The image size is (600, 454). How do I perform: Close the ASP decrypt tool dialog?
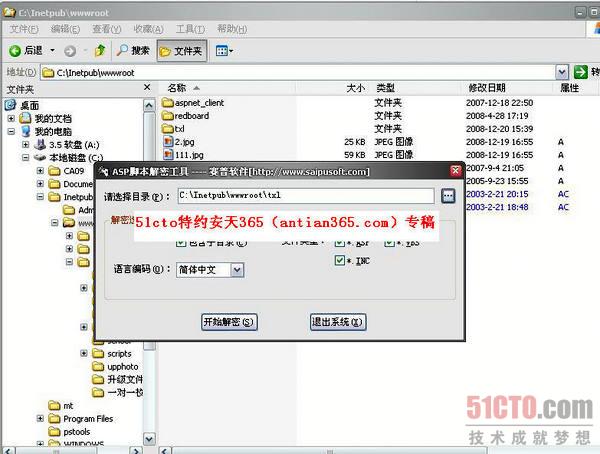[455, 171]
